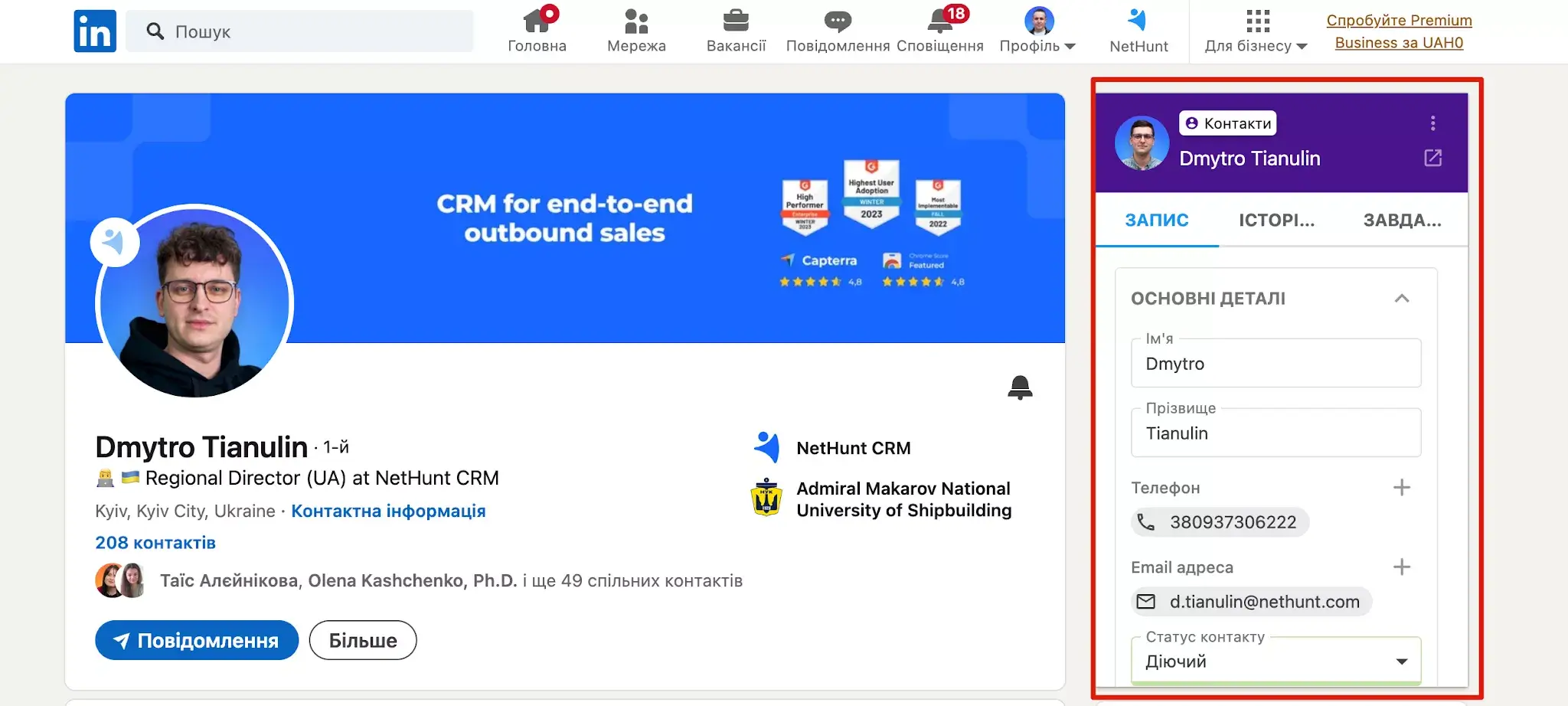Open Dmytro's large profile photo
This screenshot has height=706, width=1568.
[x=194, y=301]
